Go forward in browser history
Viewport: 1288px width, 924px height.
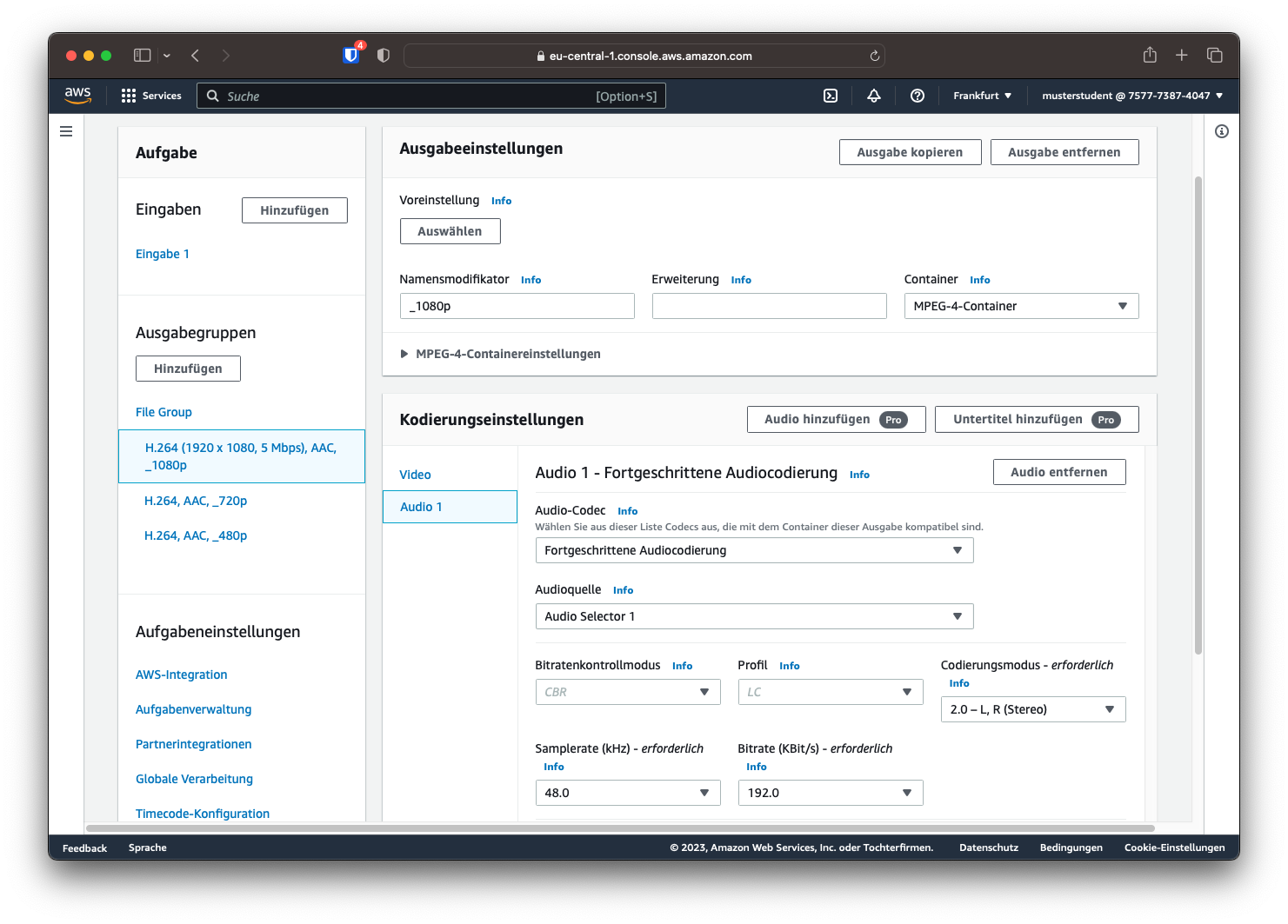click(226, 56)
